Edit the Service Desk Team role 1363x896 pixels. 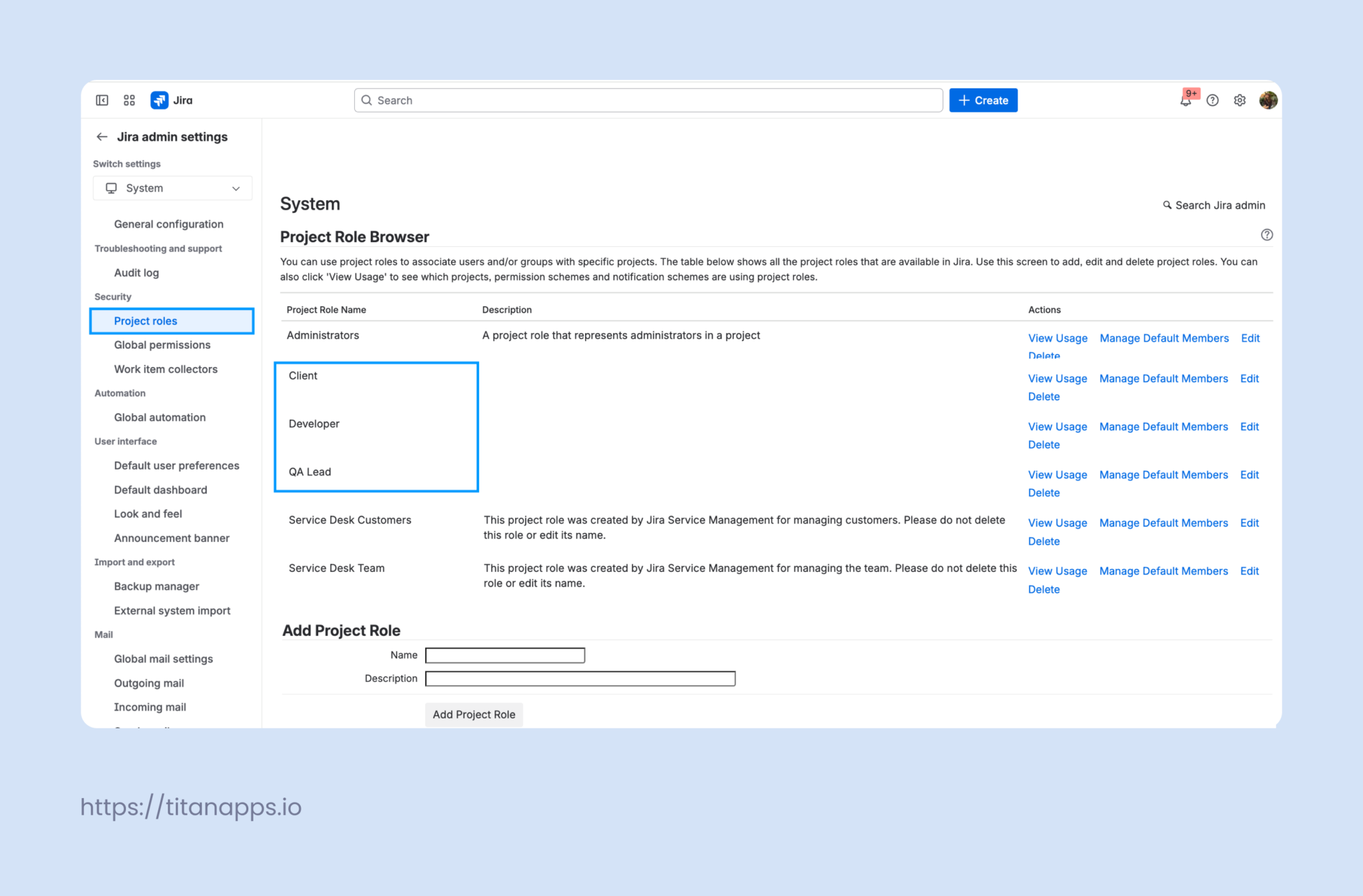click(1249, 571)
